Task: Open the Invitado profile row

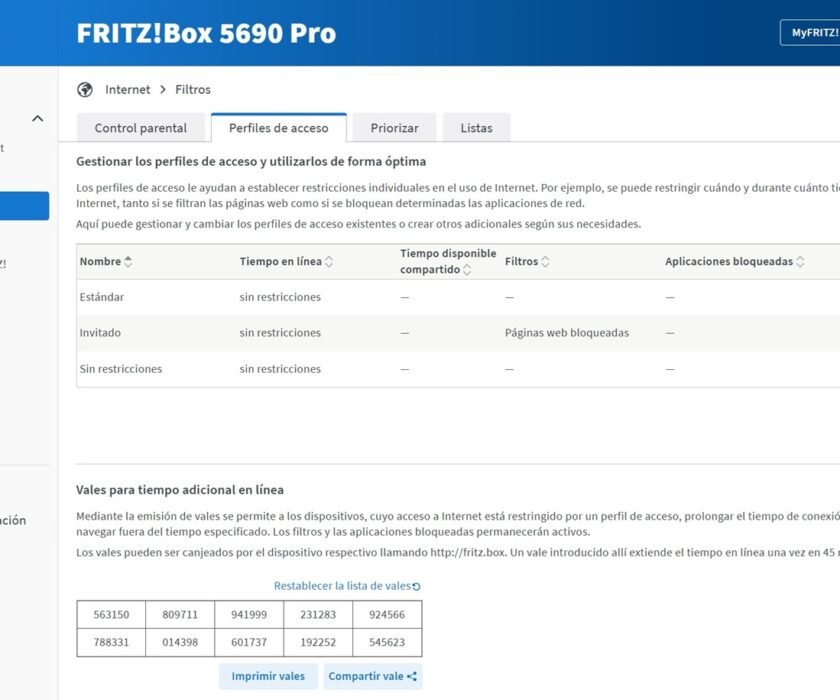Action: (100, 333)
